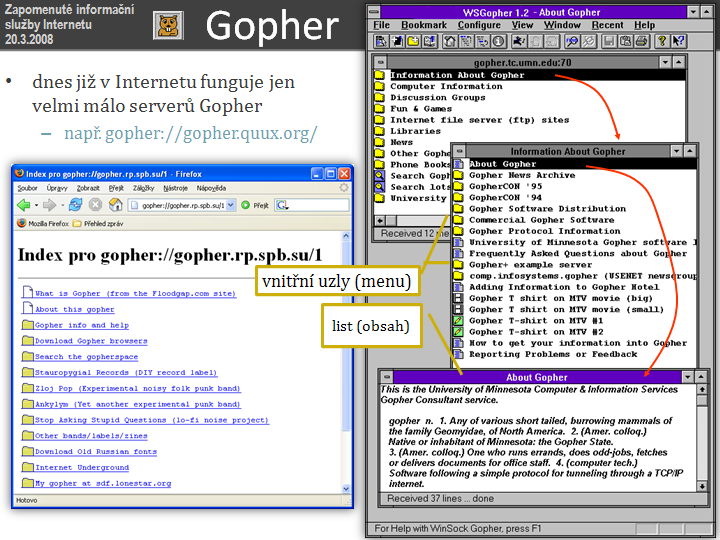Click the green Back arrow in Firefox
This screenshot has height=540, width=720.
coord(23,205)
